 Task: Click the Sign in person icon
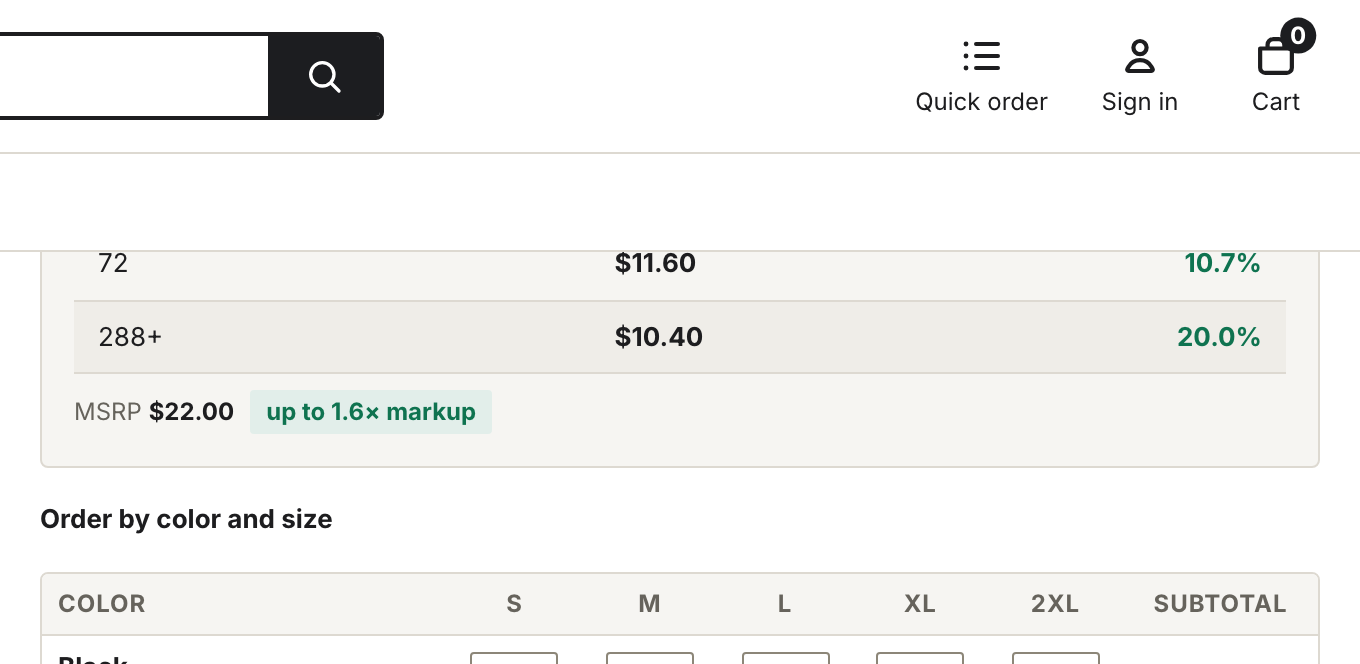1140,56
